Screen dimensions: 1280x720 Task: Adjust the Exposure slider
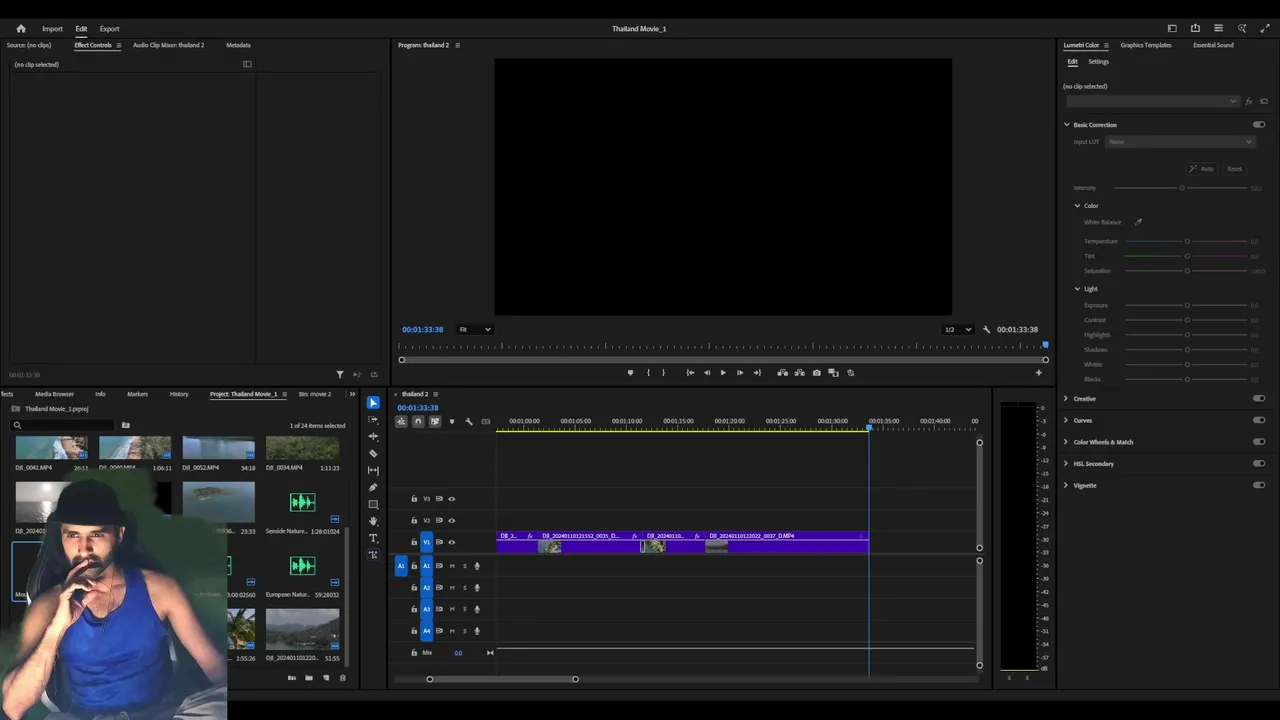click(1187, 305)
